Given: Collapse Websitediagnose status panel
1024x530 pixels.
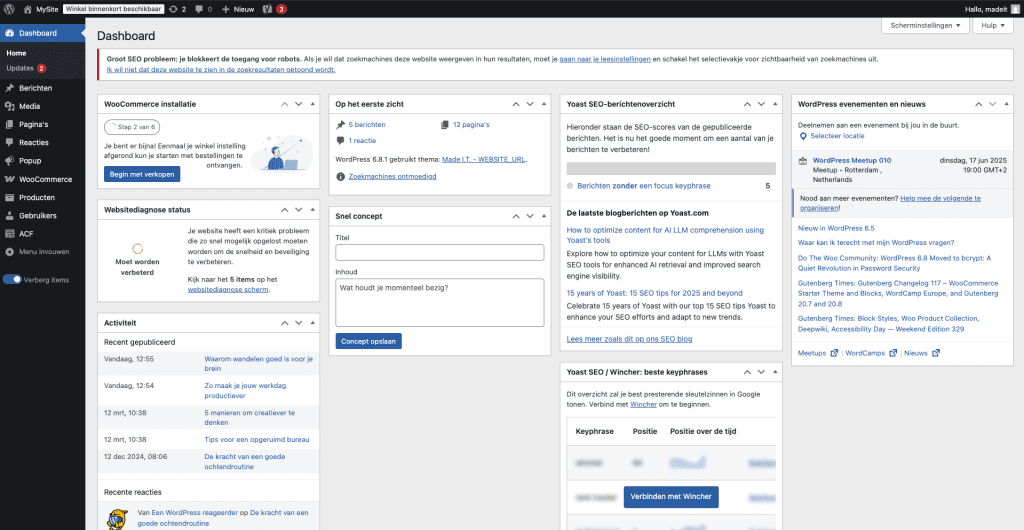Looking at the screenshot, I should [312, 210].
